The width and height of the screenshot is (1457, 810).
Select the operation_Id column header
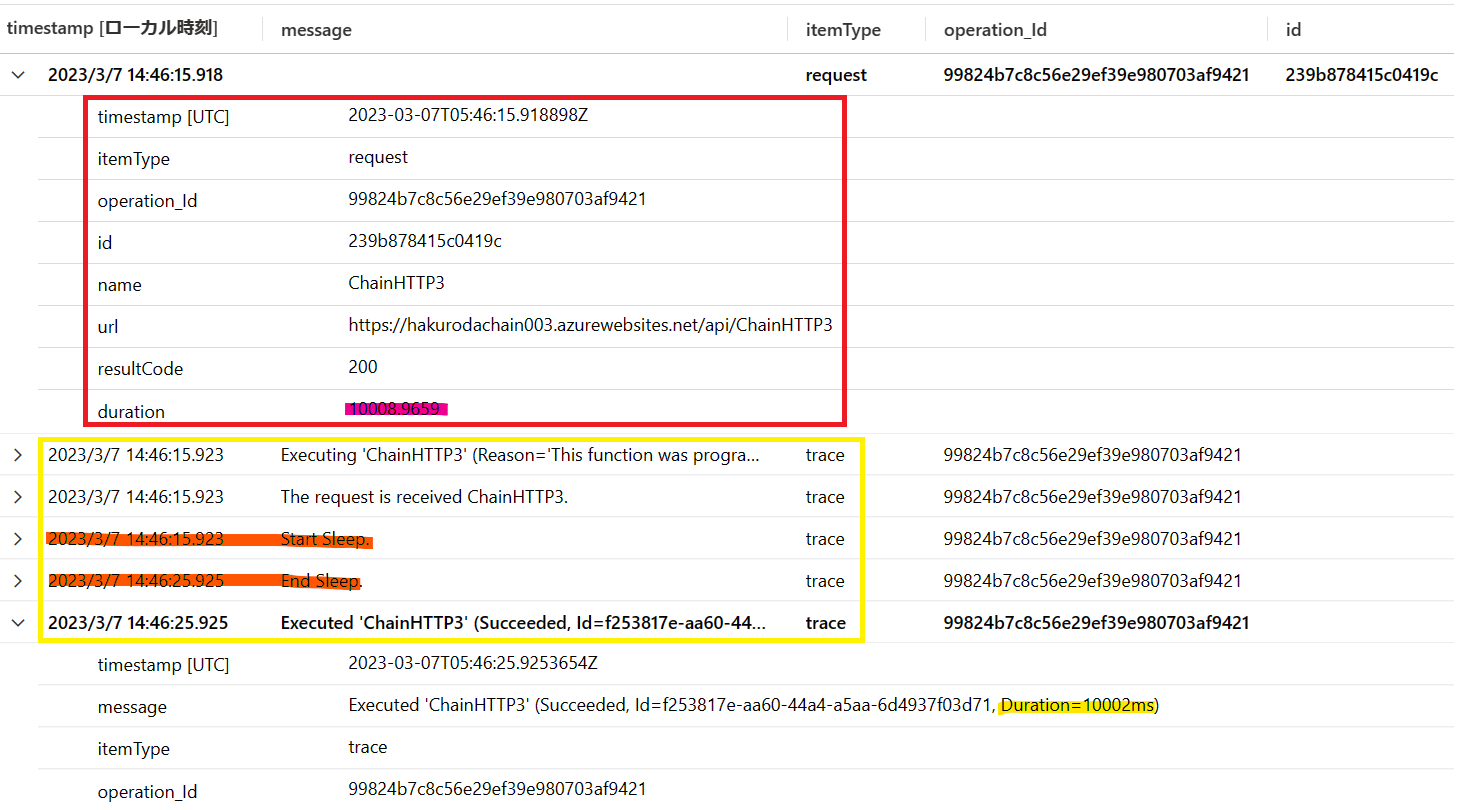[x=995, y=30]
